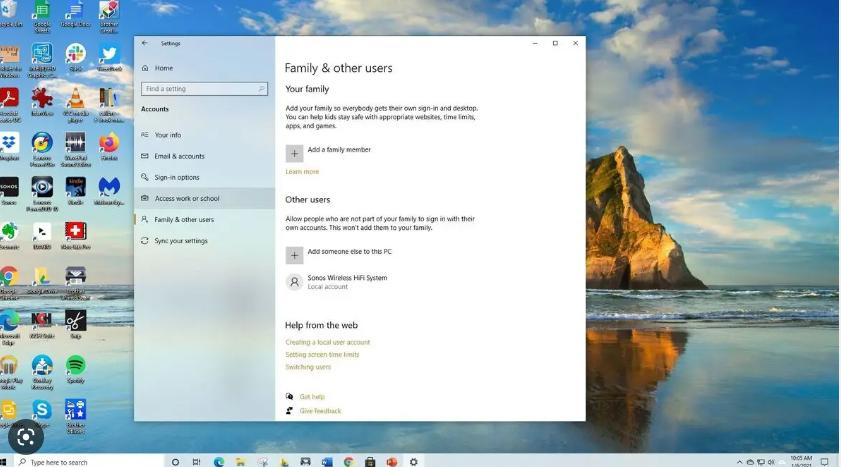Image resolution: width=841 pixels, height=467 pixels.
Task: Open the scissors Snip desktop icon
Action: [x=76, y=324]
